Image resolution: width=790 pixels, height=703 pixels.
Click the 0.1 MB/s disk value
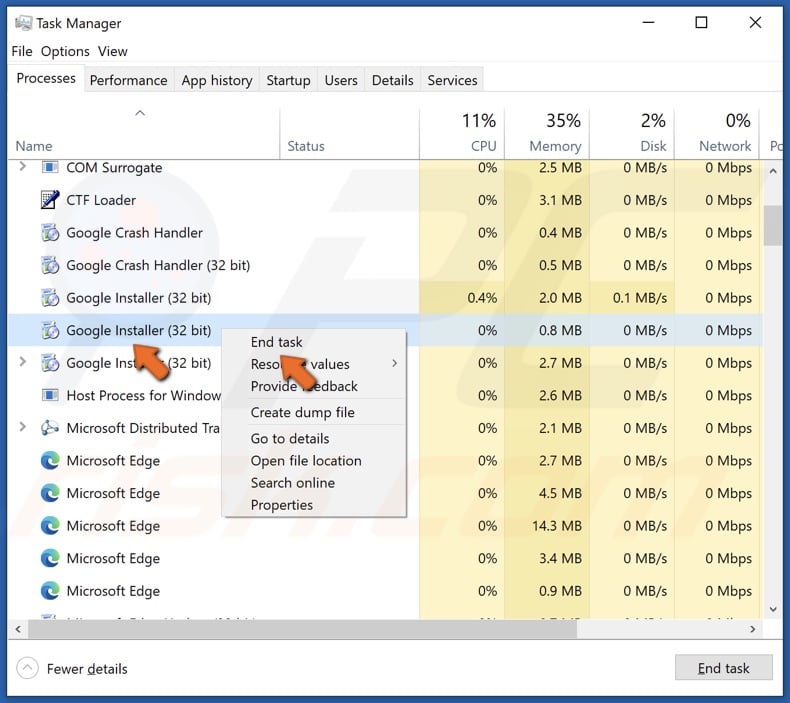[640, 298]
